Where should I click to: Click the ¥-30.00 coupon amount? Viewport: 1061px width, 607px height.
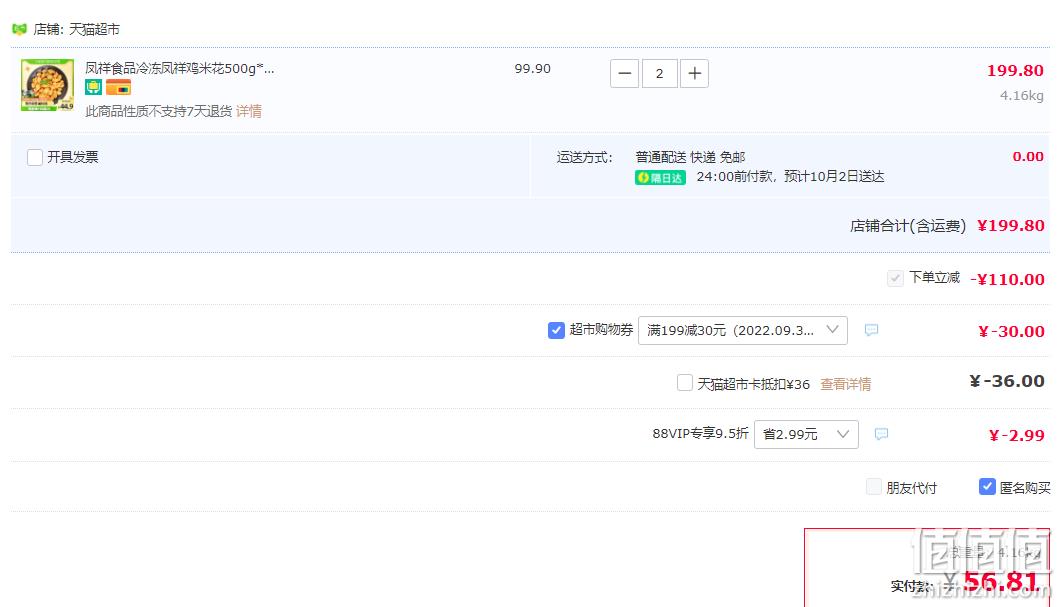[x=1012, y=331]
